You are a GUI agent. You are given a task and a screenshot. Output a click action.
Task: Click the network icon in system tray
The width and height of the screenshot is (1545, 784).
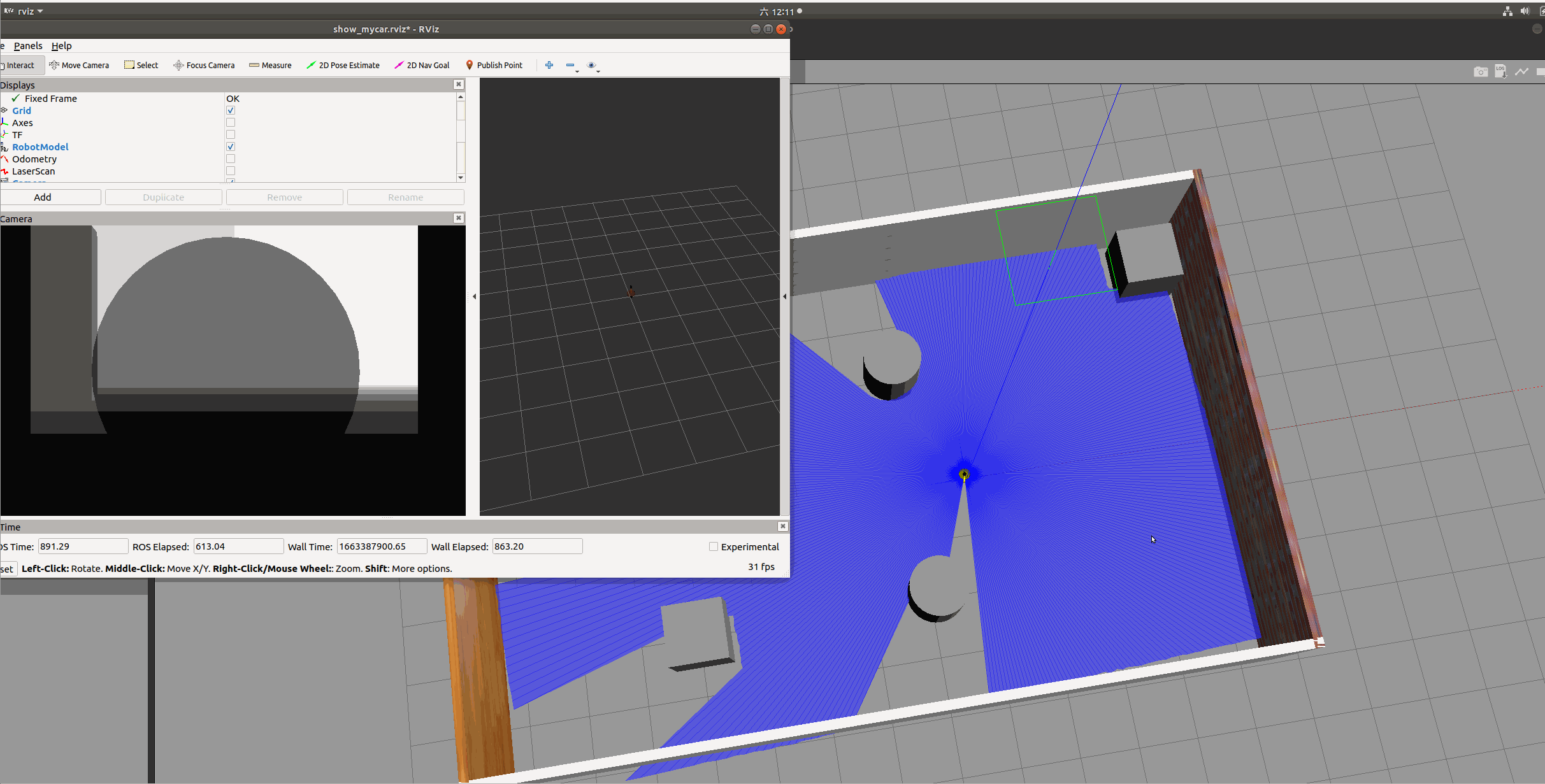(1507, 11)
